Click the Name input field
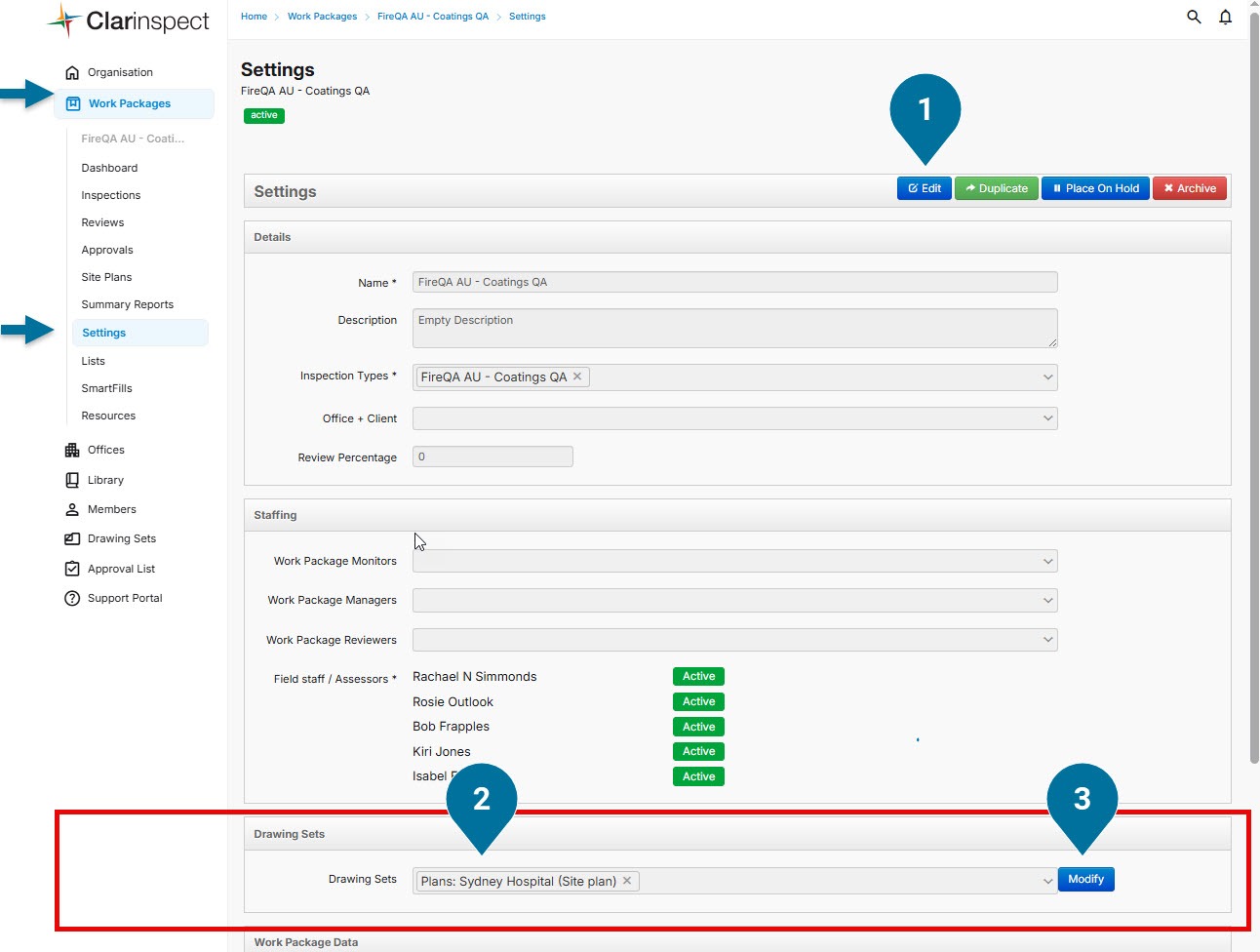Screen dimensions: 1260x952 click(734, 282)
